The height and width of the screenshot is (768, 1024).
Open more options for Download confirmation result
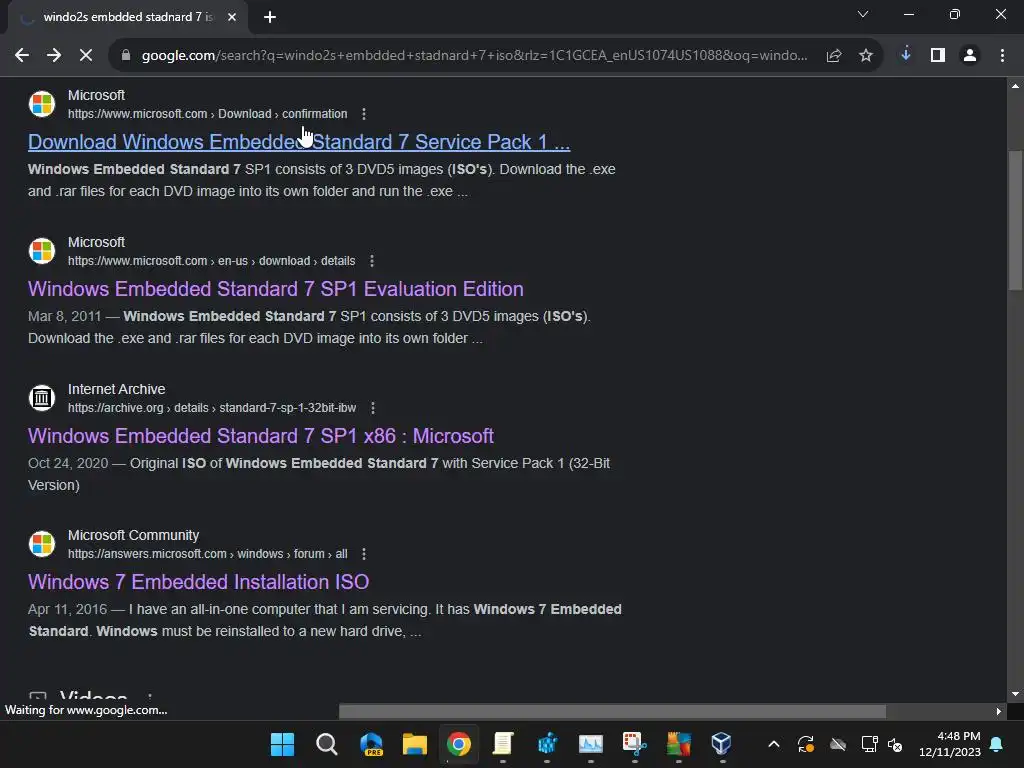coord(364,114)
